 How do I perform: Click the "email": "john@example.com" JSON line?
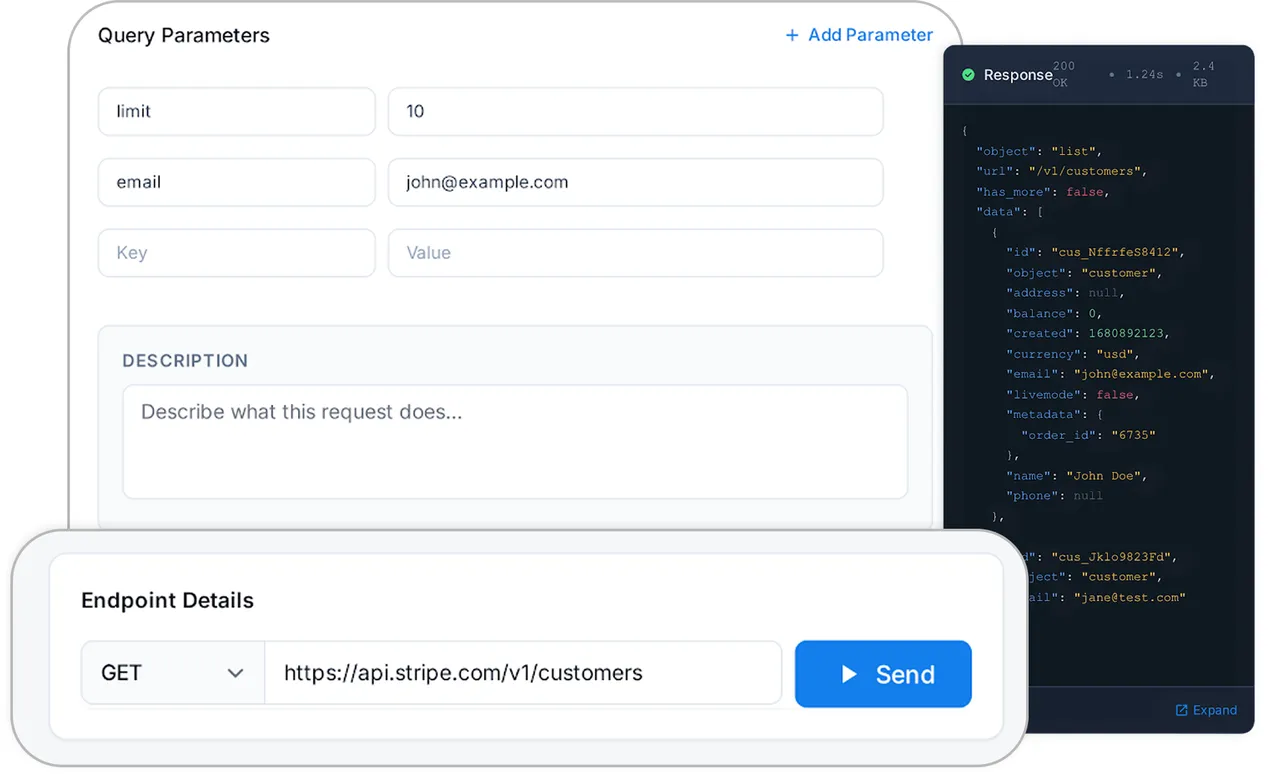(1110, 374)
